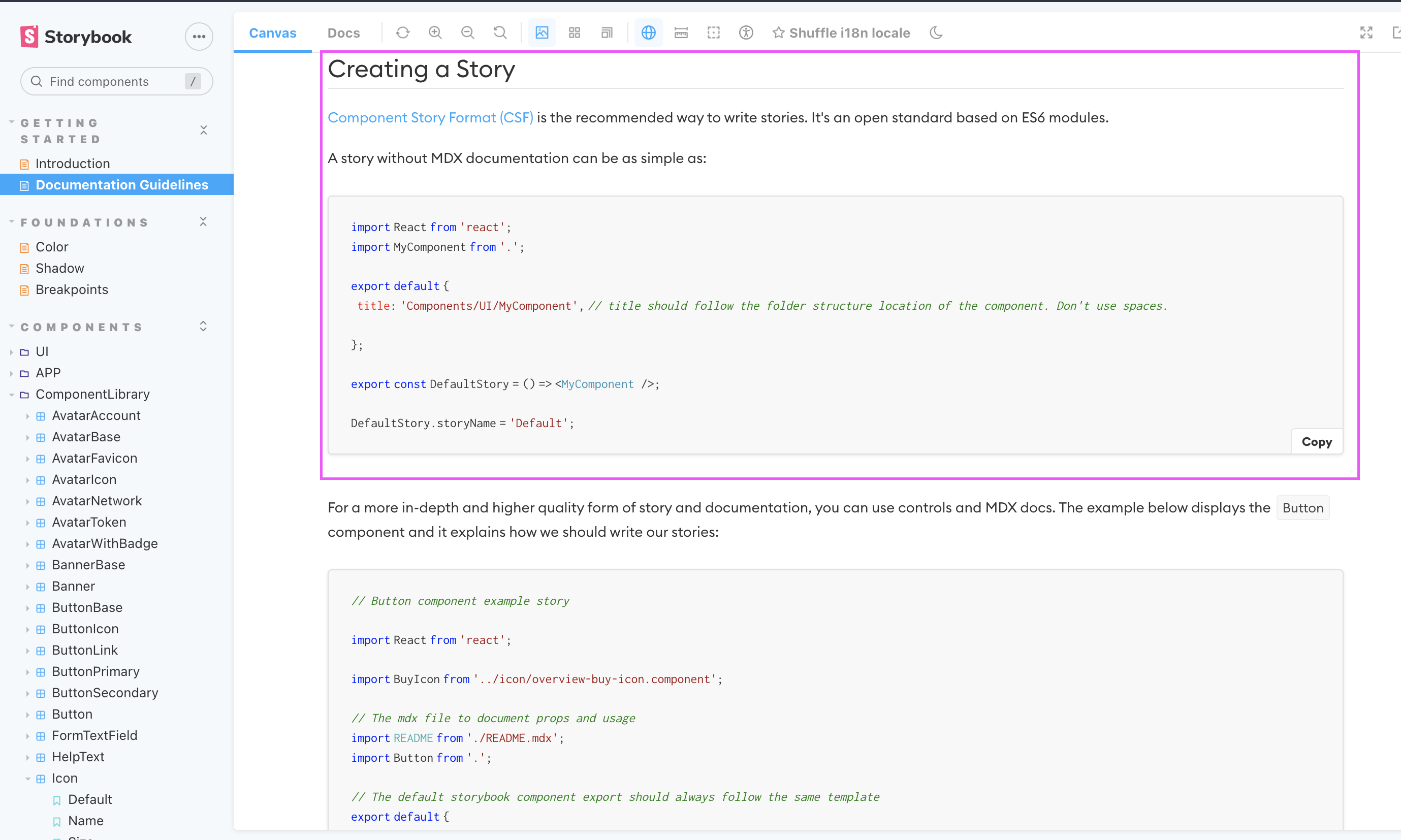Expand all items under Components
The image size is (1401, 840).
(x=203, y=326)
